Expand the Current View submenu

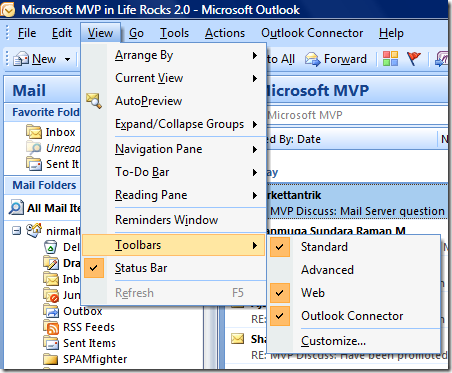pos(173,78)
